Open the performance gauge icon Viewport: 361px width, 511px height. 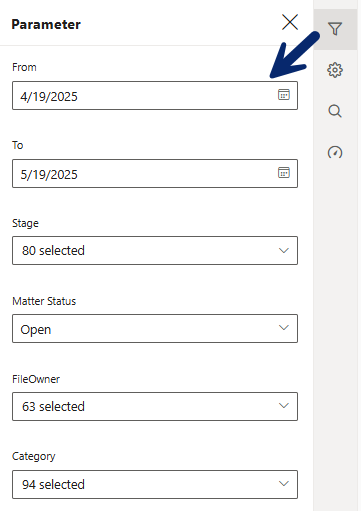click(x=335, y=152)
